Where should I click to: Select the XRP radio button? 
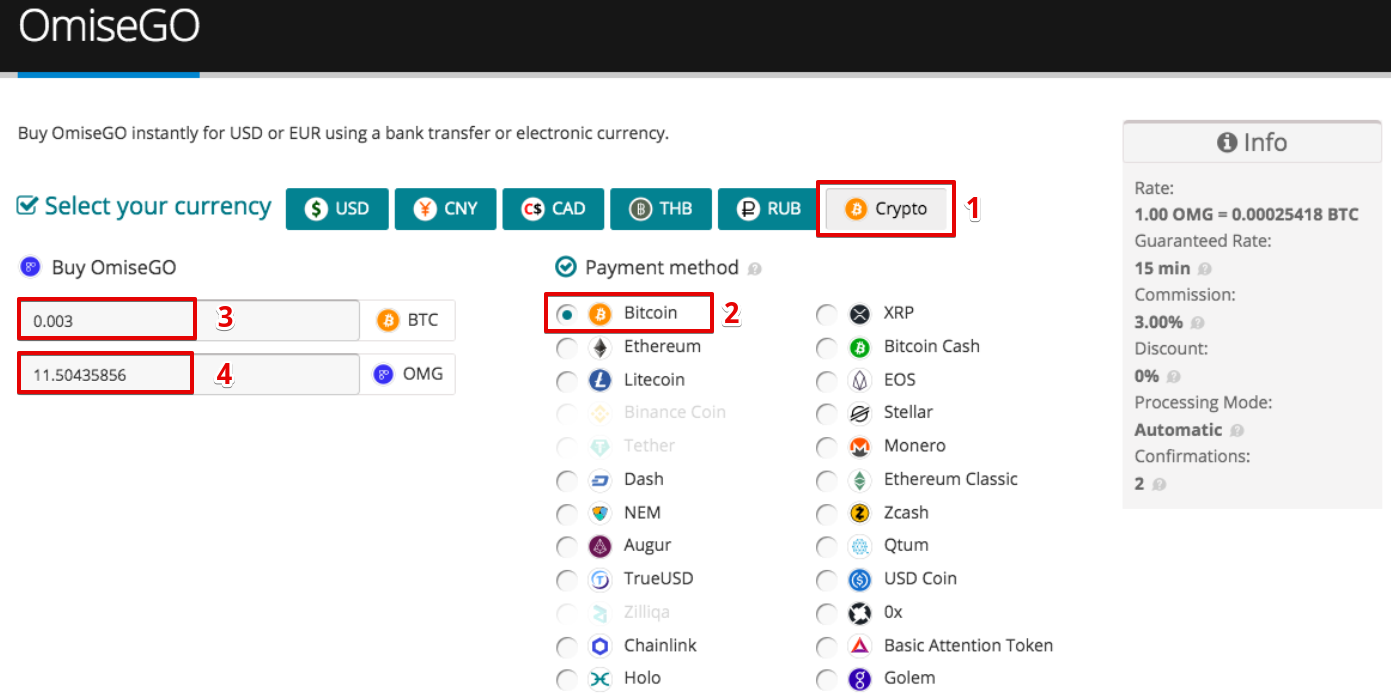click(827, 314)
